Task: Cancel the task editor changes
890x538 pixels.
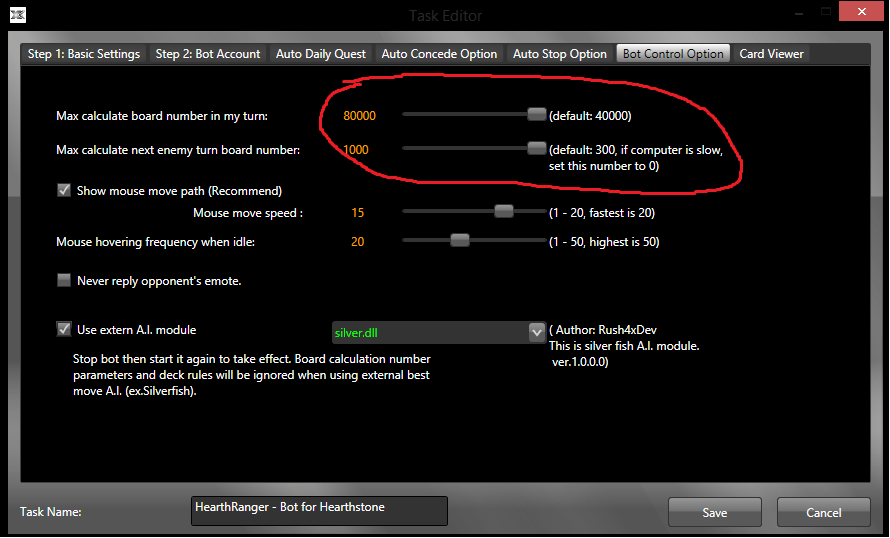Action: point(824,512)
